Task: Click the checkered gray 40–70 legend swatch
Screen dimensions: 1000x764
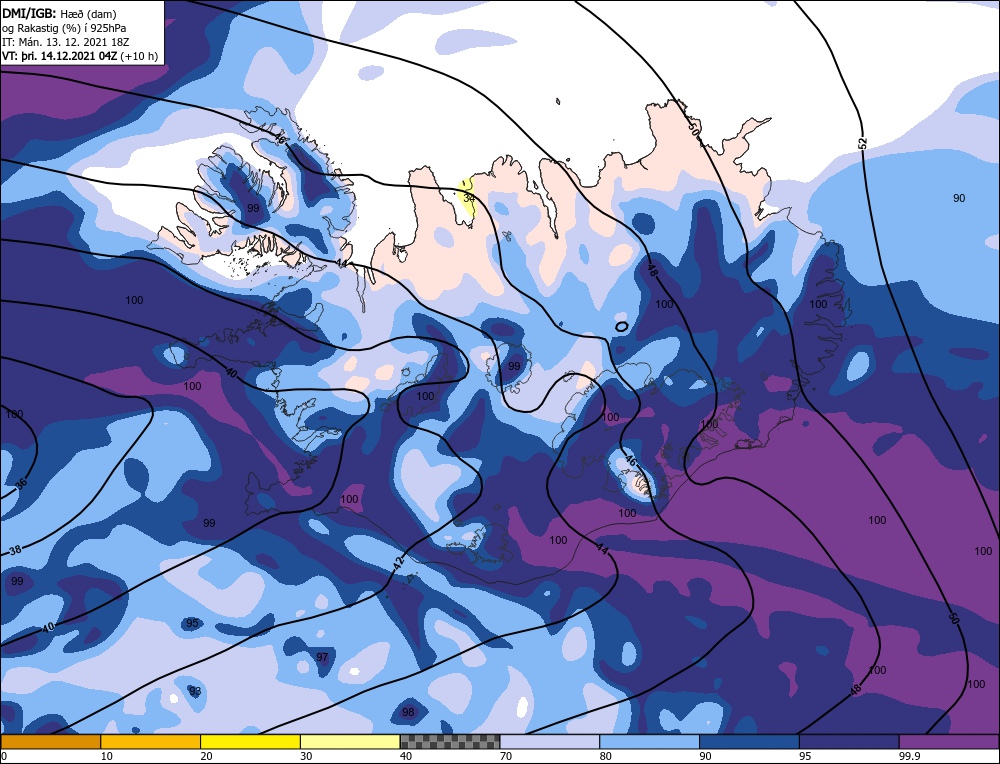Action: pyautogui.click(x=450, y=741)
